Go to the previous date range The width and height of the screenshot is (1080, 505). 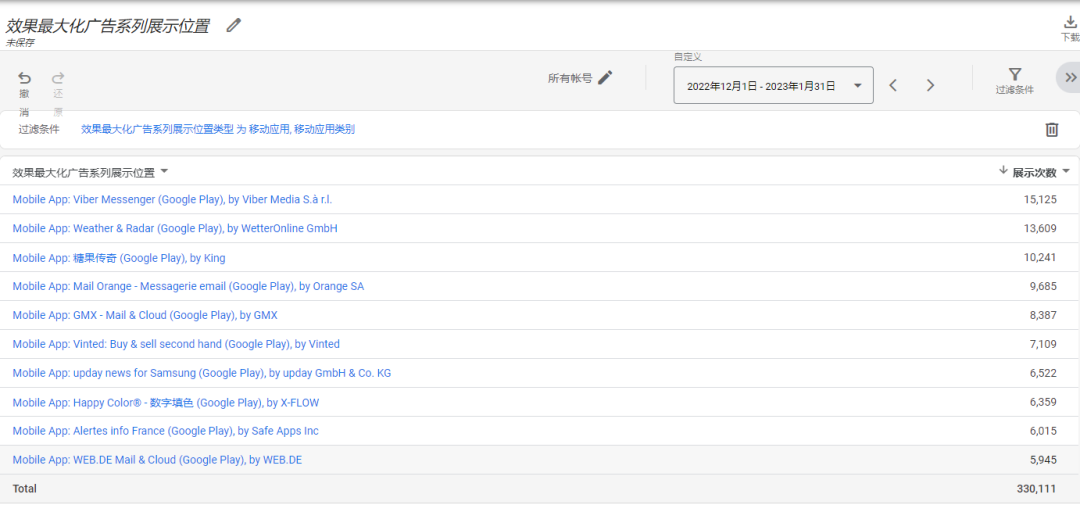893,85
